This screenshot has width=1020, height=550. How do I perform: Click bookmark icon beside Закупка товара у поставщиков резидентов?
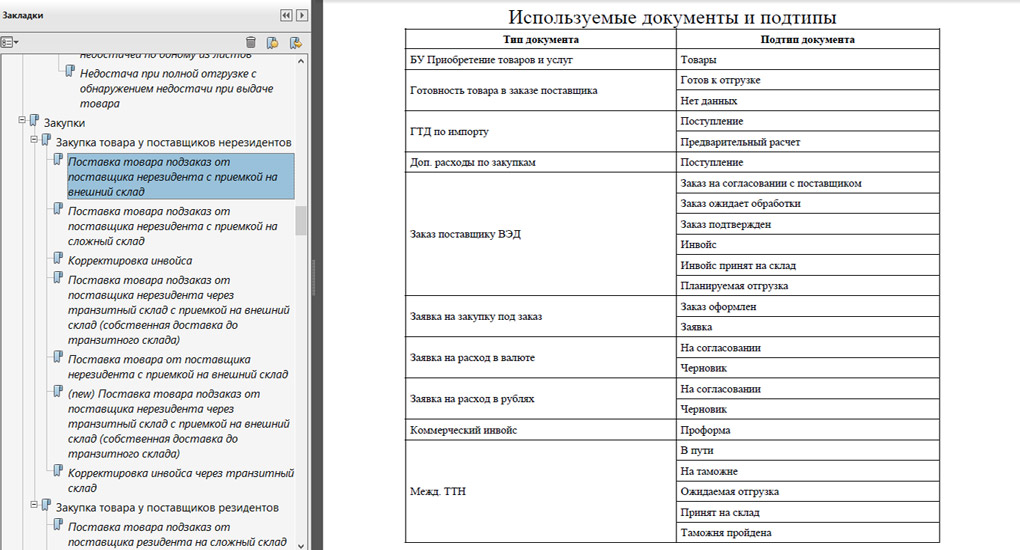click(46, 506)
